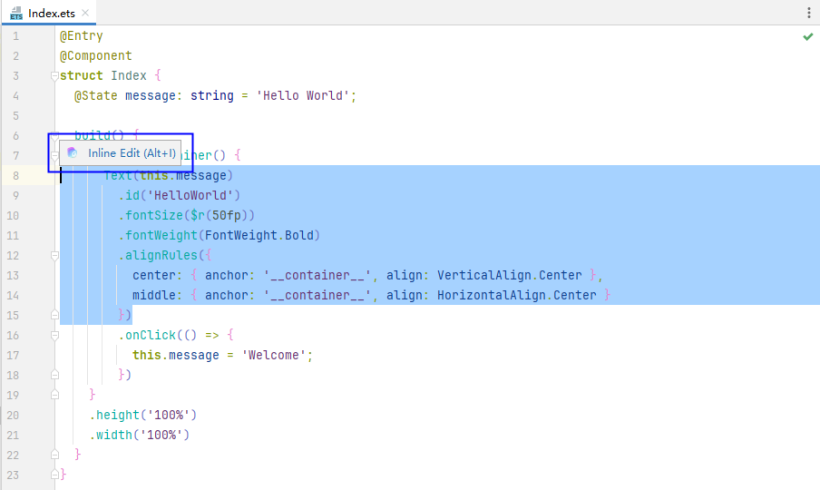
Task: Click fold end marker on line 22
Action: (53, 455)
